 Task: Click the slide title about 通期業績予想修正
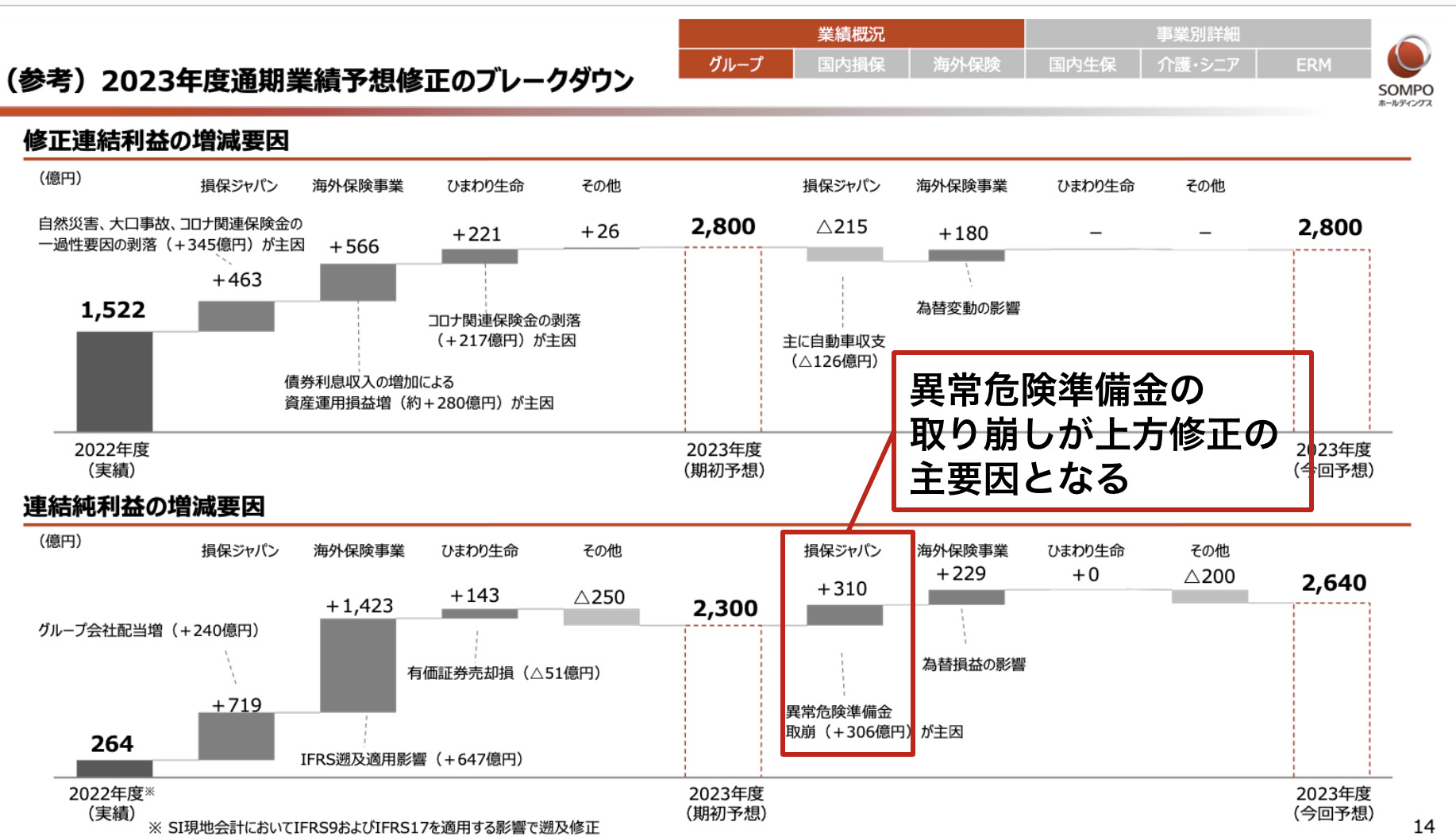(319, 80)
